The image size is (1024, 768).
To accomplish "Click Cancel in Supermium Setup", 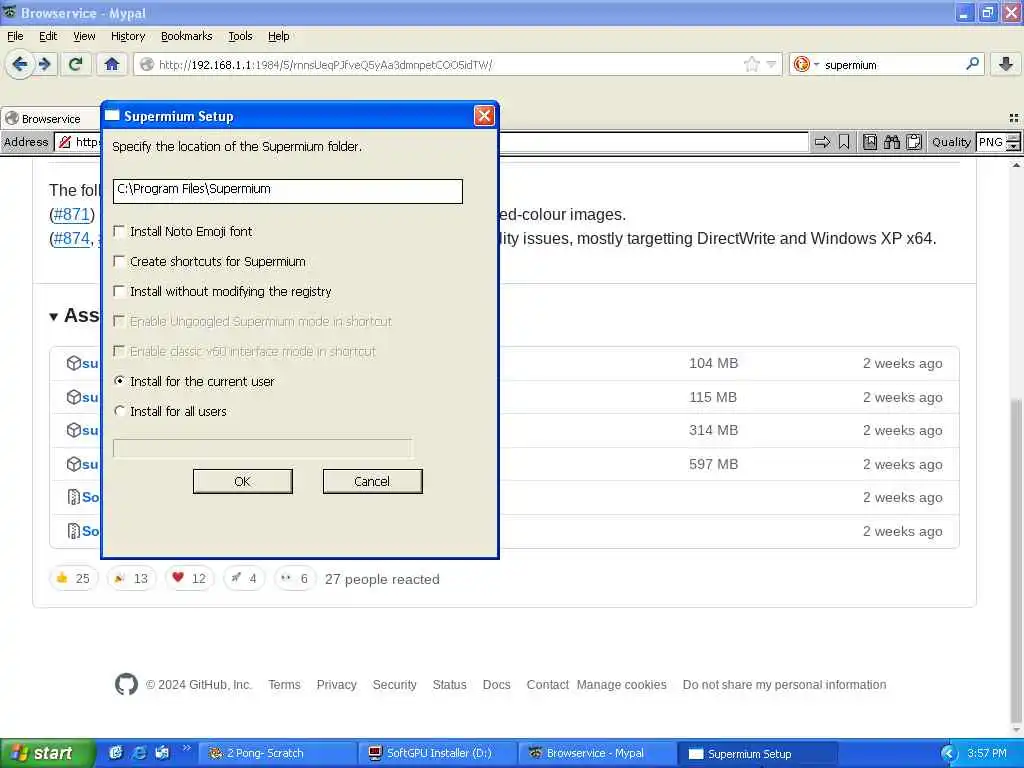I will pos(372,481).
